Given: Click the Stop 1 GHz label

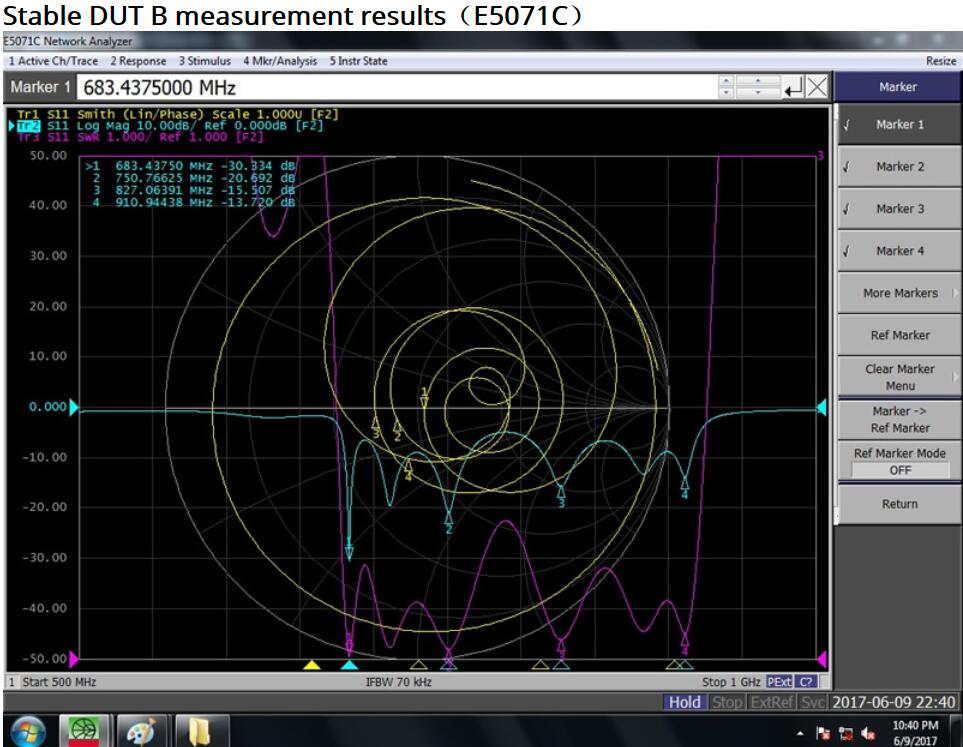Looking at the screenshot, I should point(731,682).
